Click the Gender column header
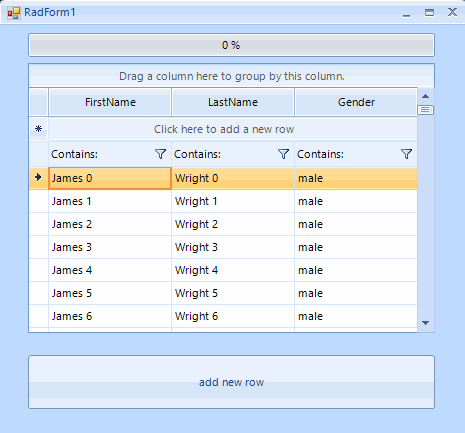465x433 pixels. tap(356, 102)
